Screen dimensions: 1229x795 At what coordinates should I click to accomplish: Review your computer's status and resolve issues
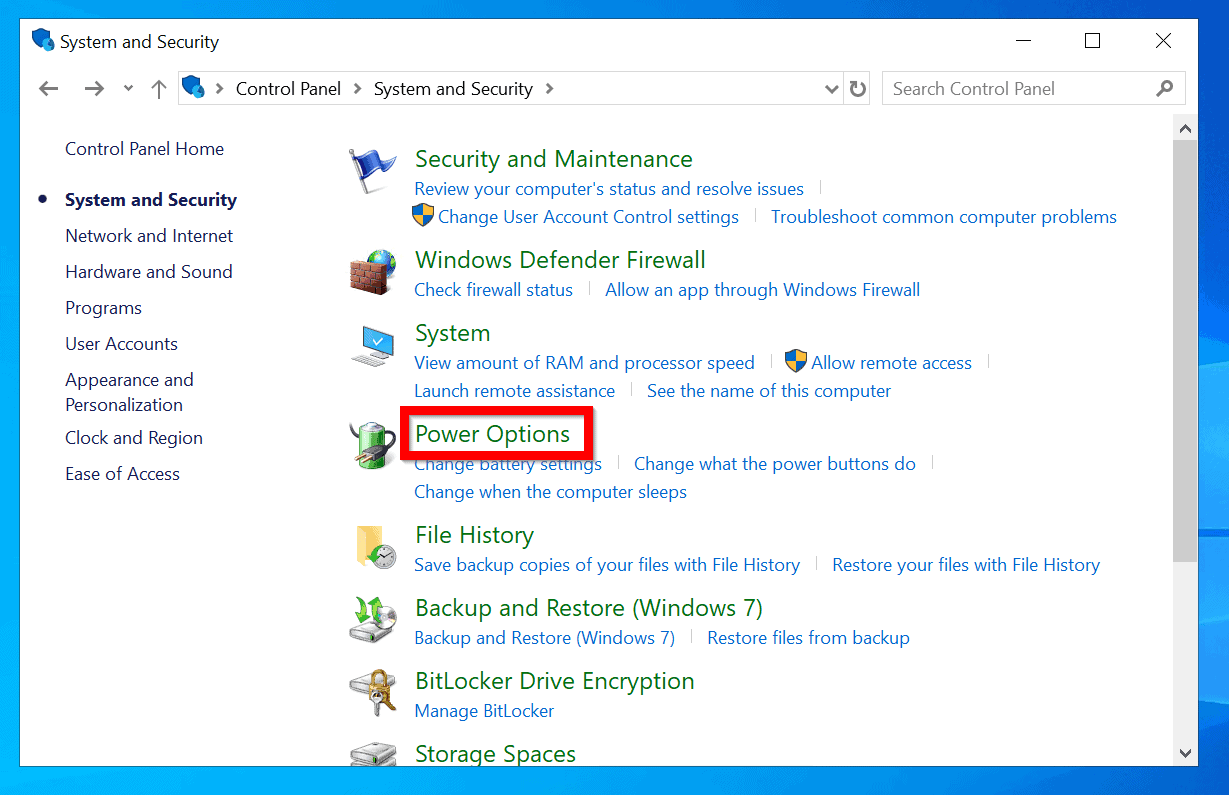(x=609, y=189)
